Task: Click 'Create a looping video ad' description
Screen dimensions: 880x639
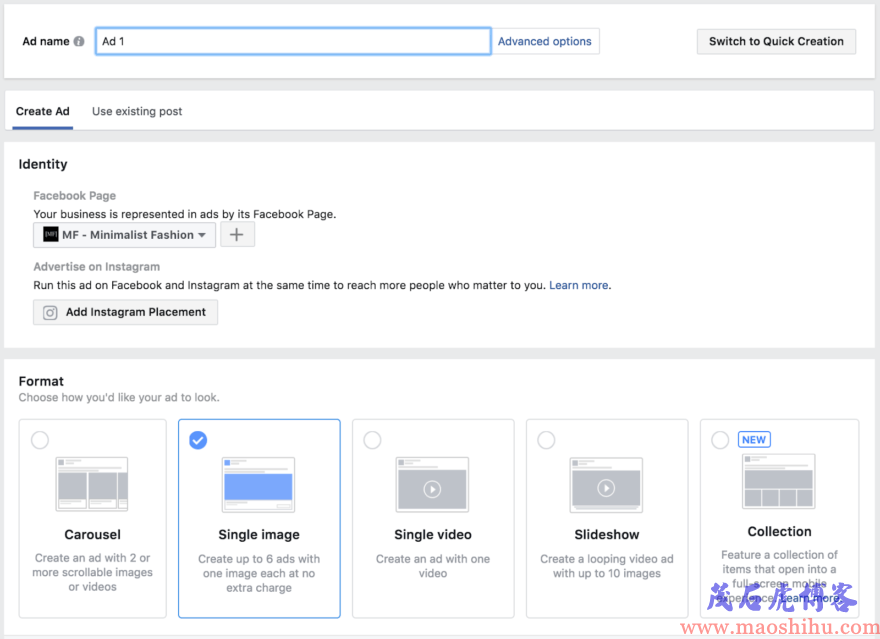Action: click(607, 566)
